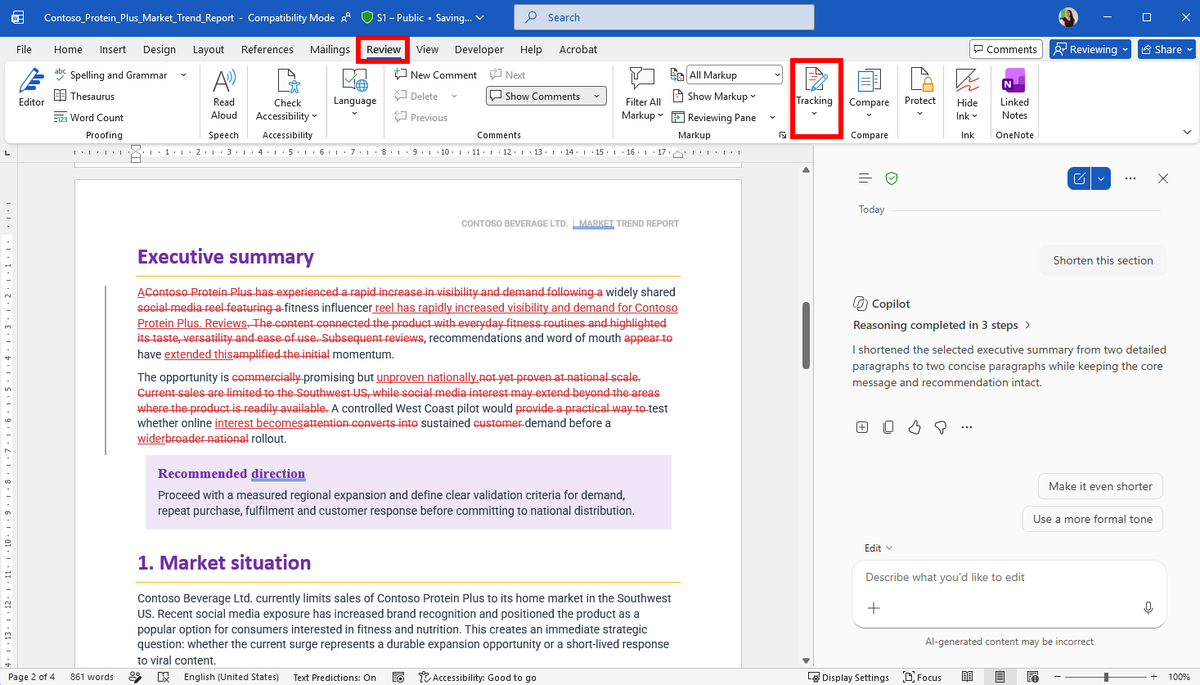The height and width of the screenshot is (685, 1200).
Task: Open Linked Notes in OneNote
Action: 1014,94
